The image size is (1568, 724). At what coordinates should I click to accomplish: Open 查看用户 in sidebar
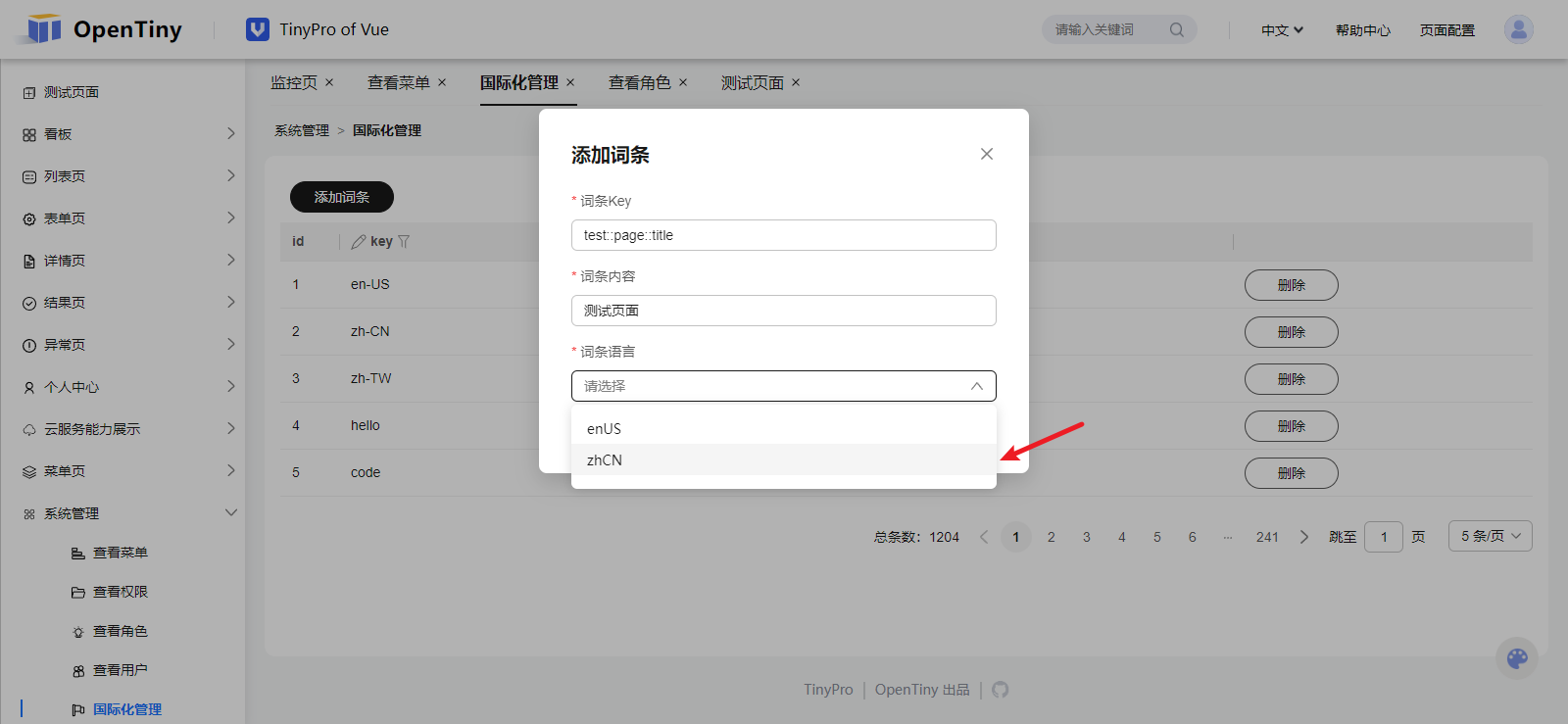(120, 670)
